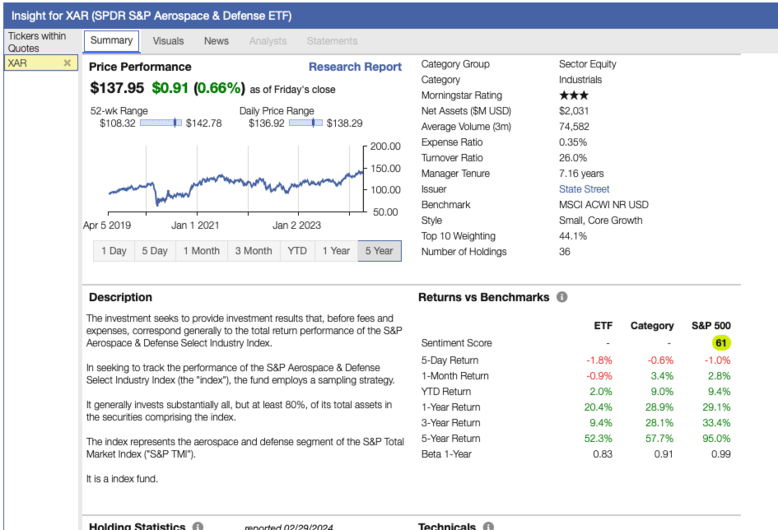Show the 3 Month price chart
This screenshot has height=530, width=778.
254,251
